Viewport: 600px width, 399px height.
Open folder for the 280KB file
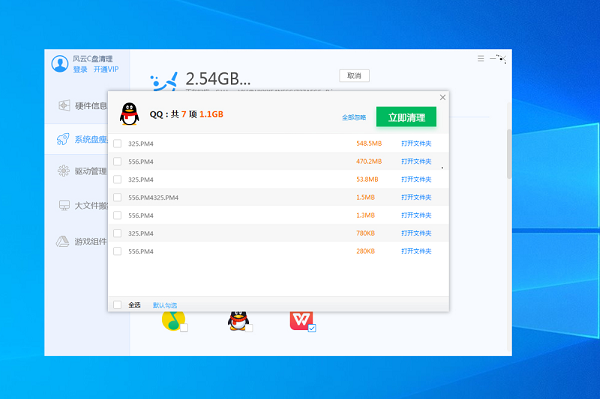pos(416,251)
